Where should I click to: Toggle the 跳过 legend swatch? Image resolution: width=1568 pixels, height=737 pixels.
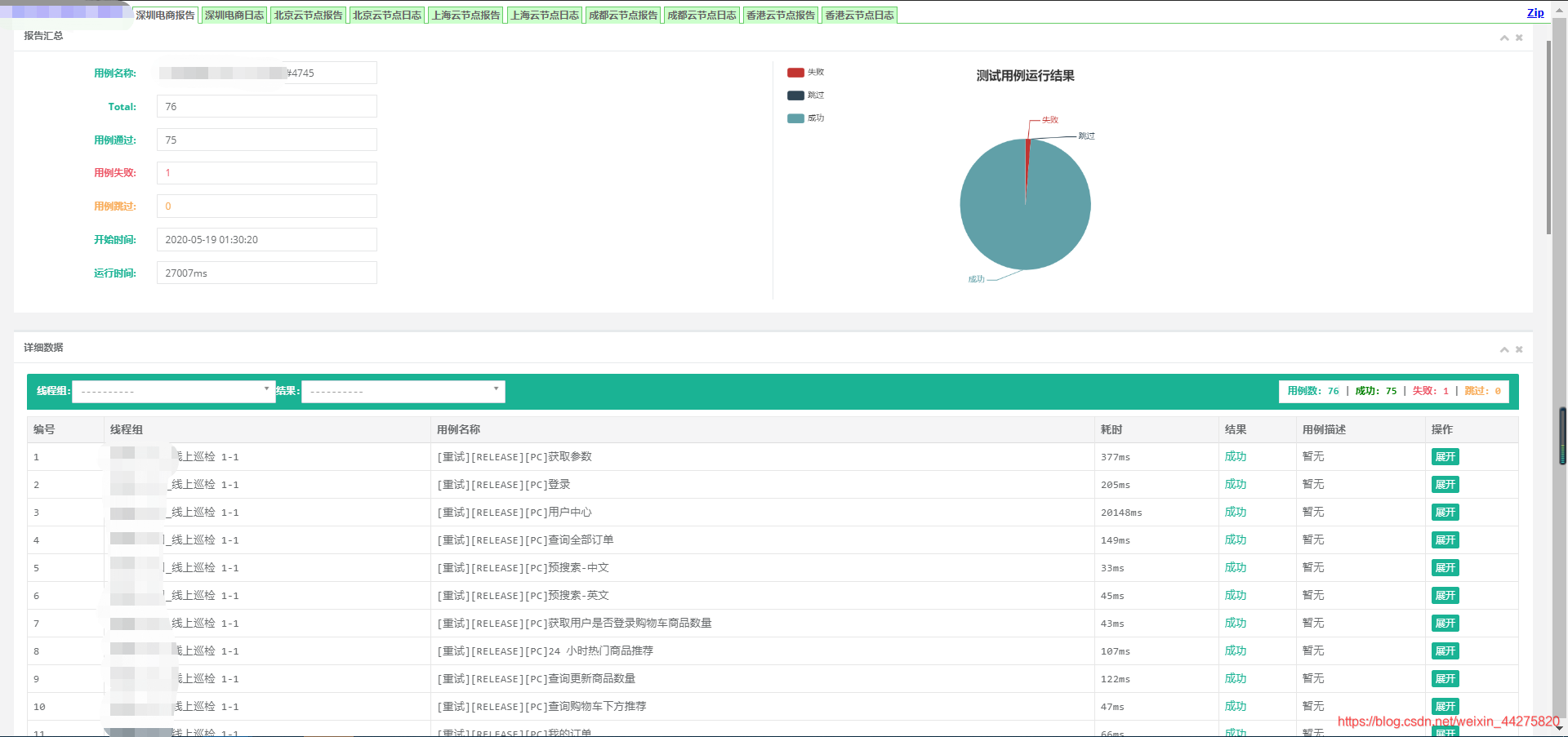click(x=795, y=95)
